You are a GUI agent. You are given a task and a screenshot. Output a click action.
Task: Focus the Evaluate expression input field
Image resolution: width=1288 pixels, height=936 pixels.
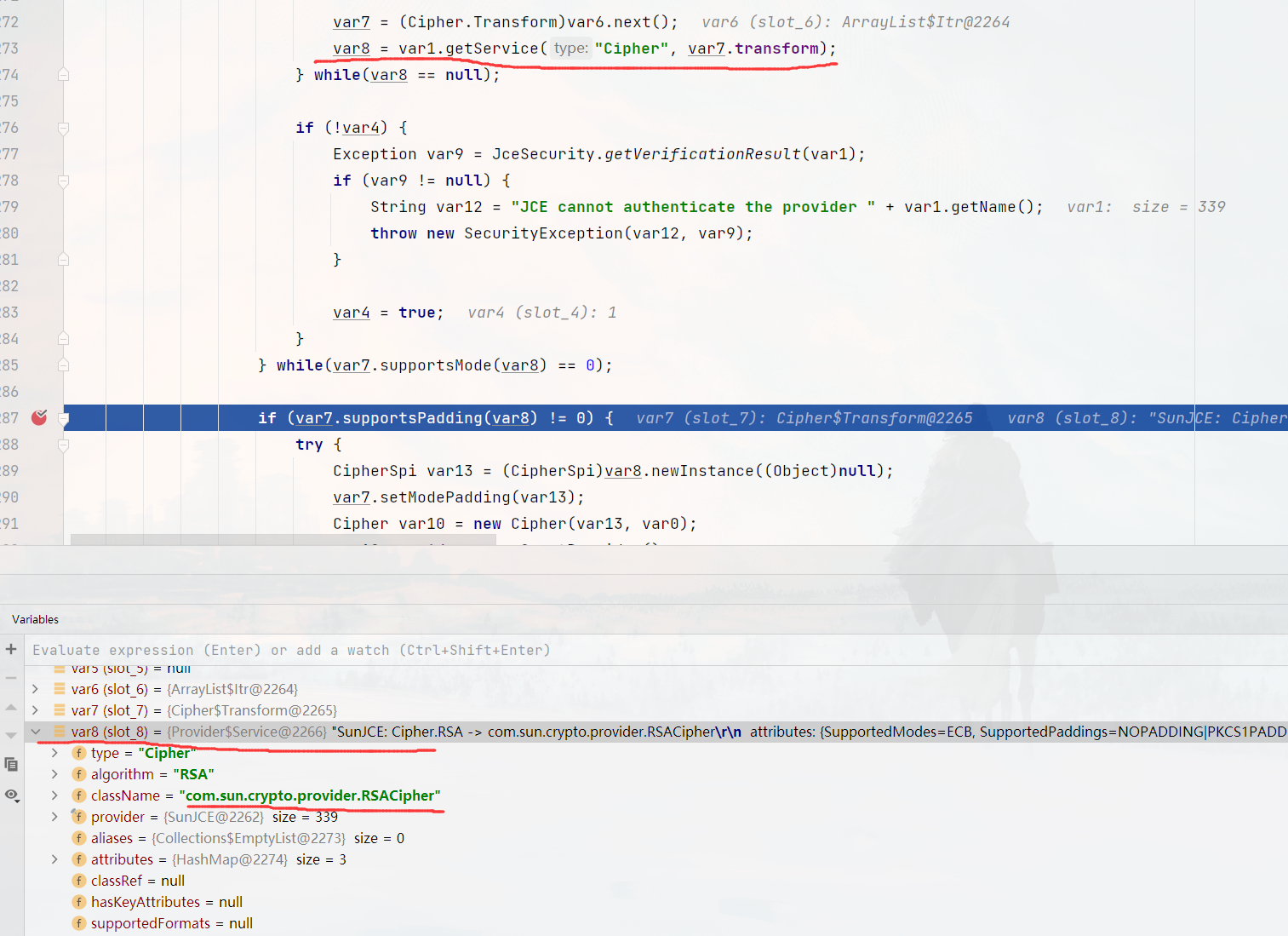(655, 650)
